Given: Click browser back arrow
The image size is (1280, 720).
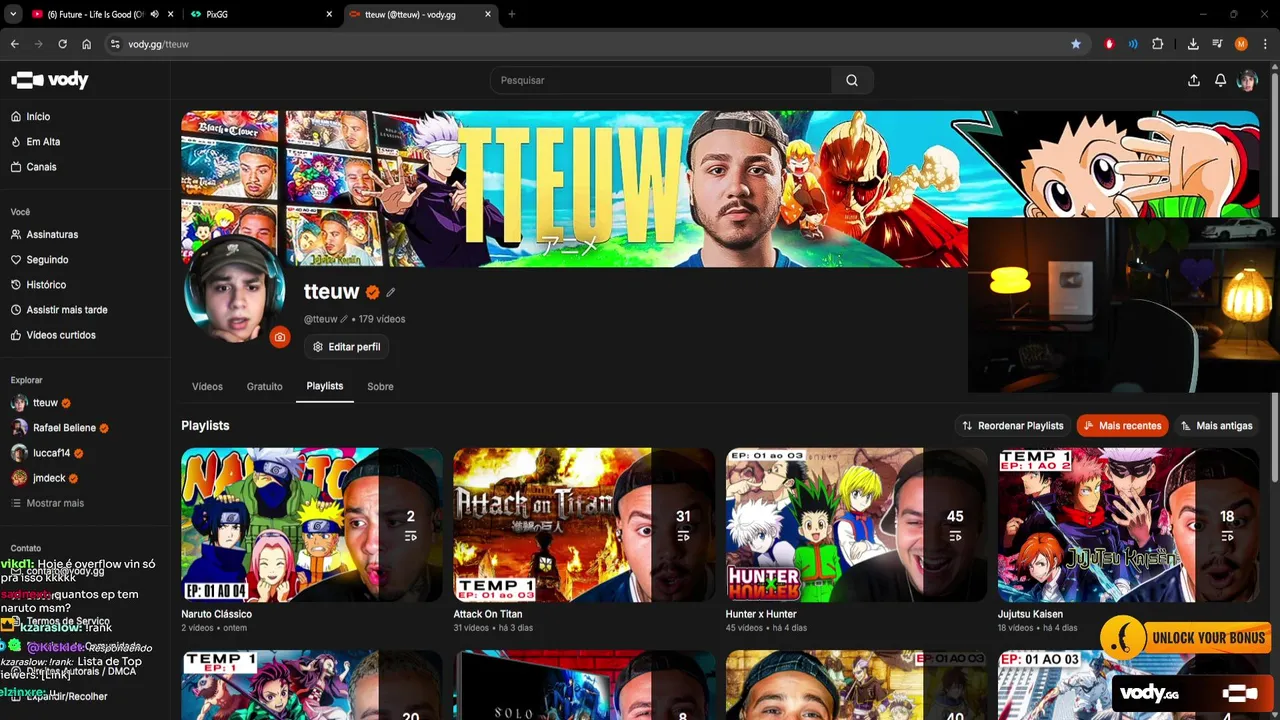Looking at the screenshot, I should click(15, 44).
